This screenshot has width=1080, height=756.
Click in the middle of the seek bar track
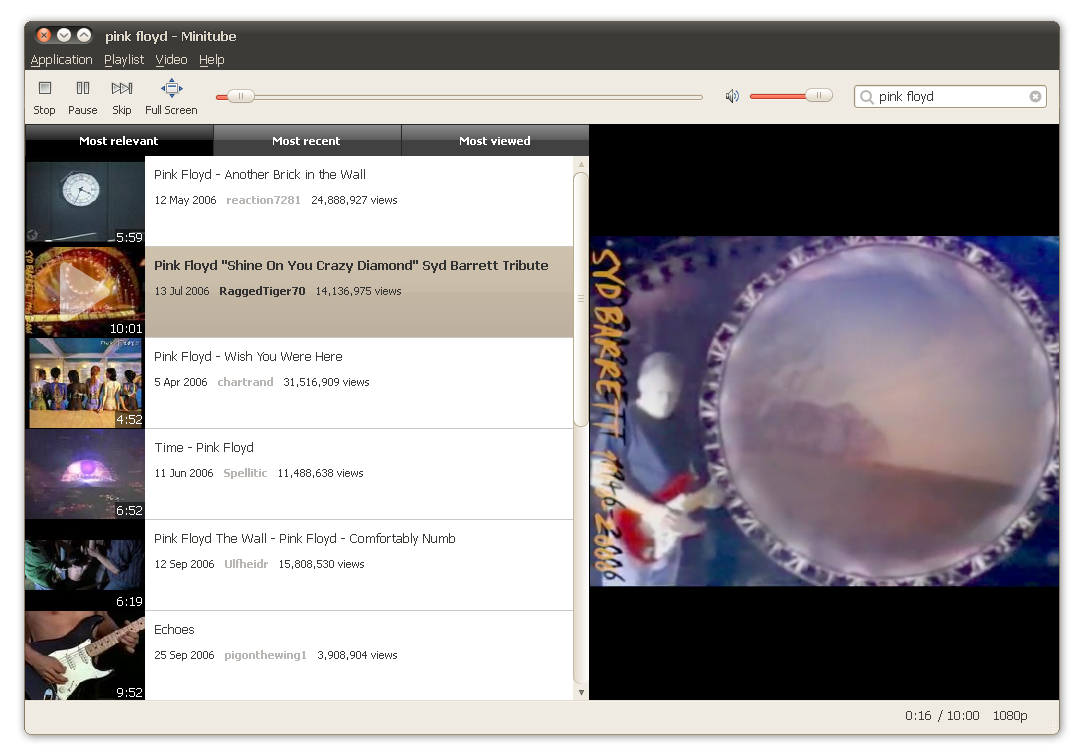click(x=459, y=97)
